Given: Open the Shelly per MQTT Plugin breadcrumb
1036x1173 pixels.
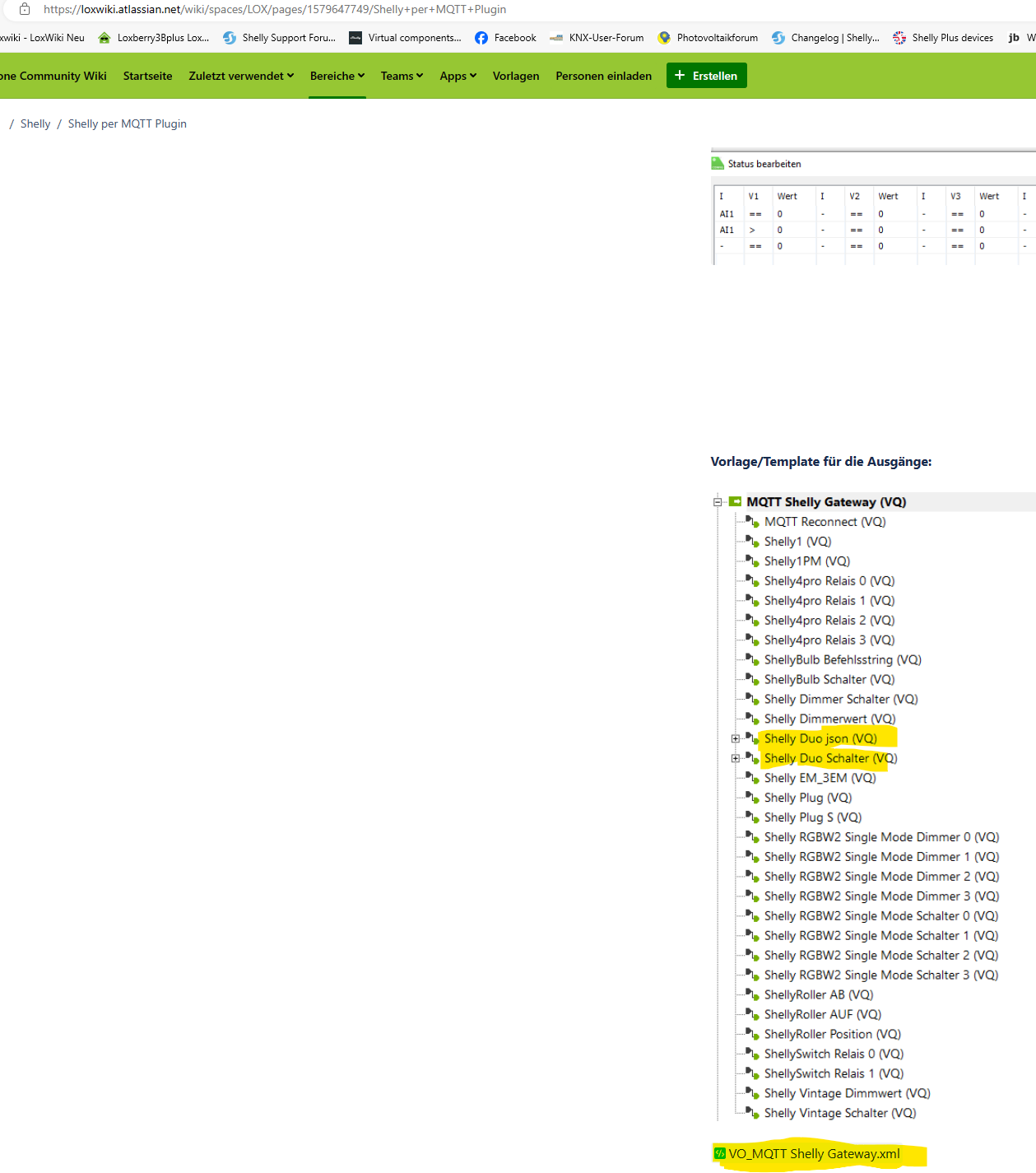Looking at the screenshot, I should point(128,123).
